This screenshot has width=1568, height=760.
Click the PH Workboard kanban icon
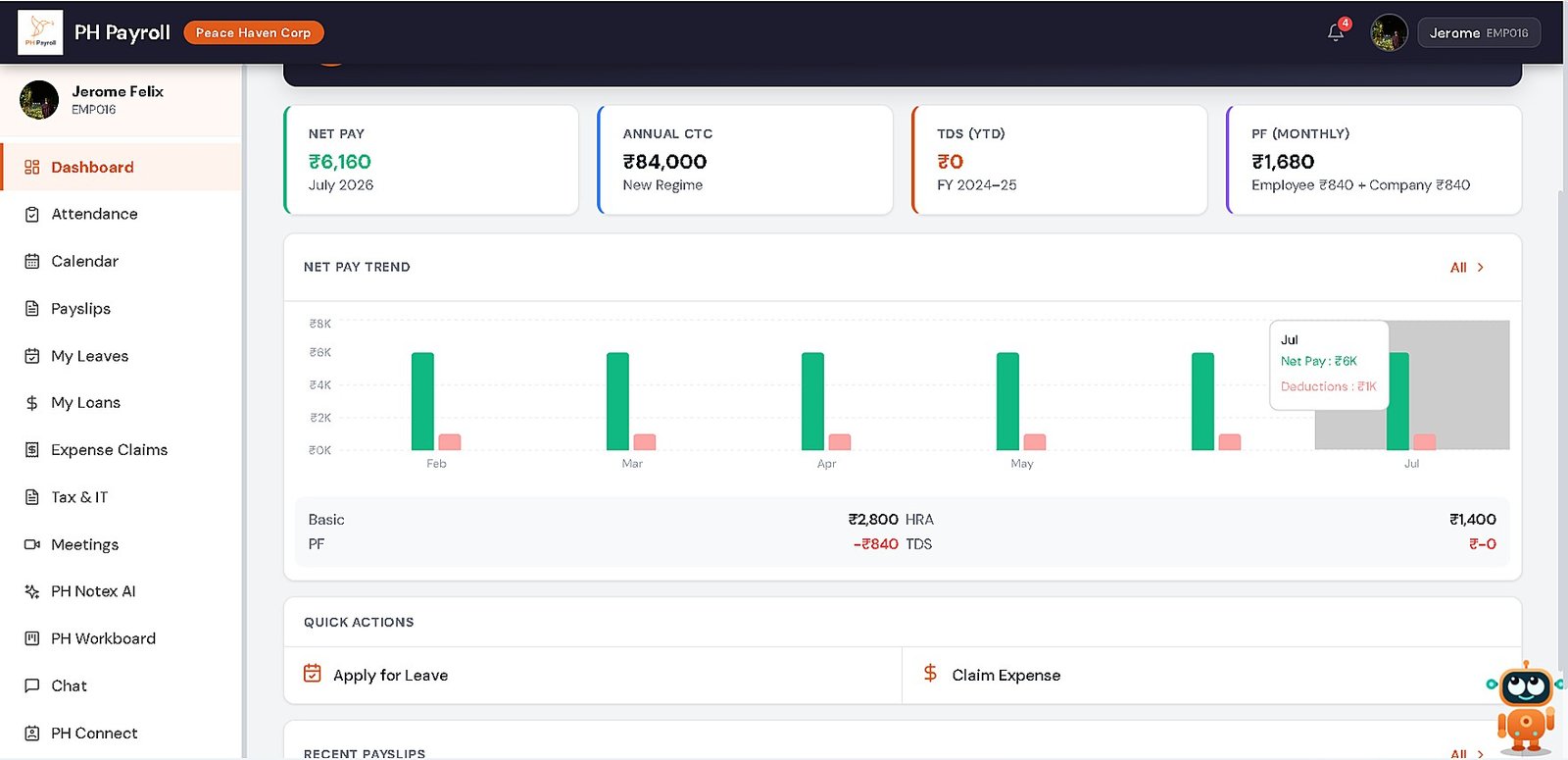(32, 638)
